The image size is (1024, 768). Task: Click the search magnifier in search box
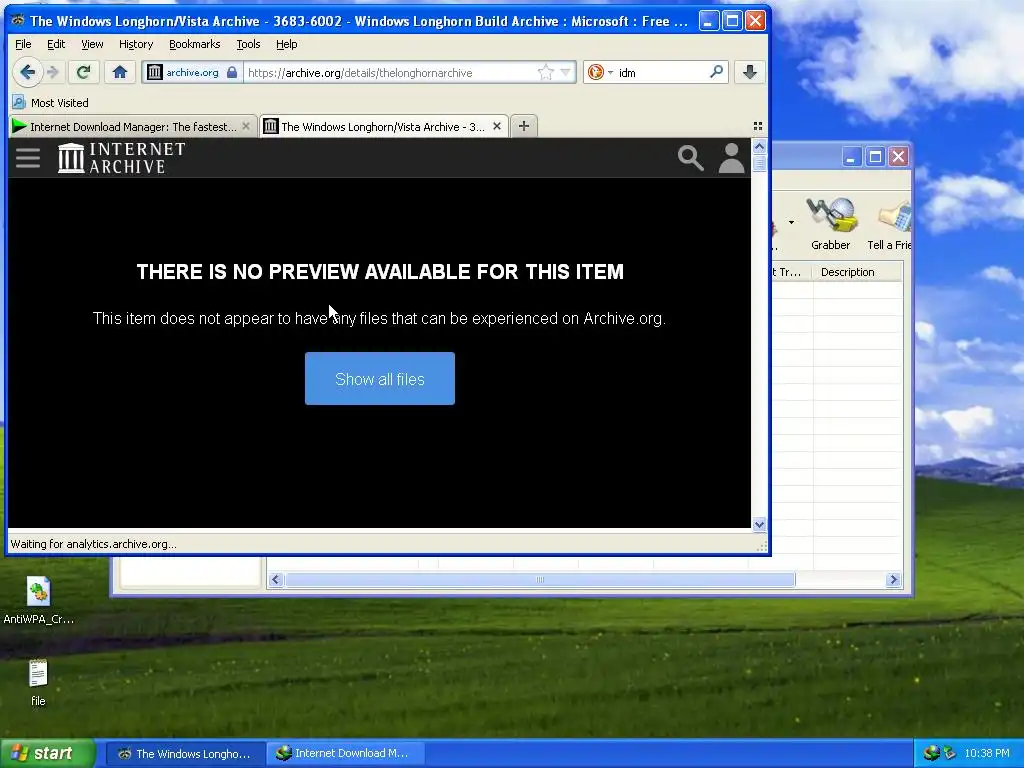(716, 72)
